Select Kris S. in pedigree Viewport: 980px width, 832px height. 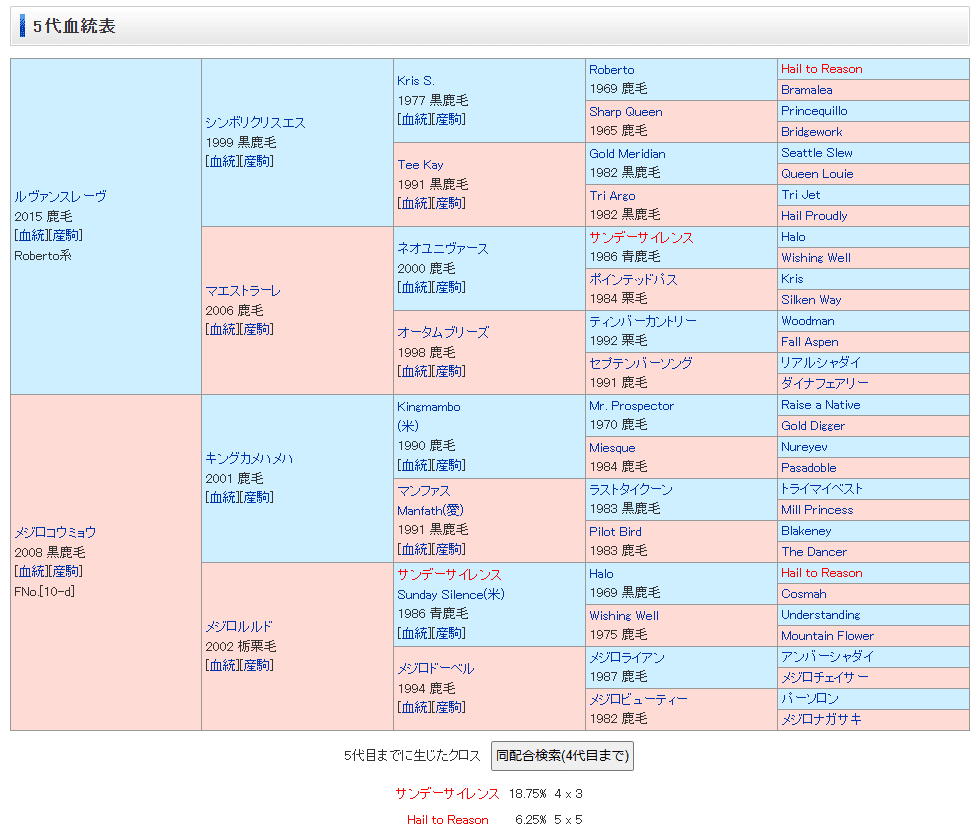pos(416,81)
